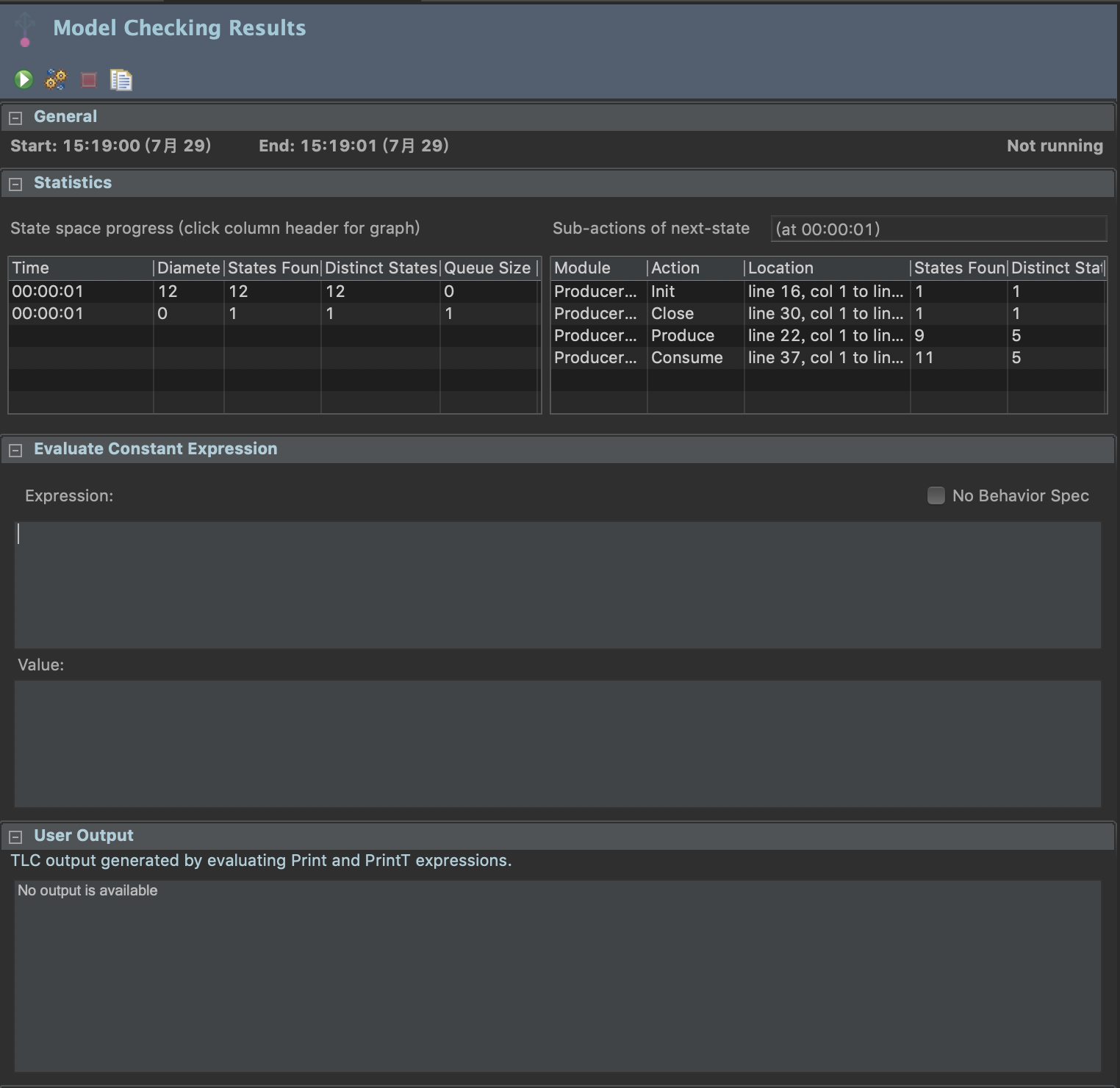Click Distinct States header in sub-actions table
1120x1088 pixels.
pos(1057,268)
